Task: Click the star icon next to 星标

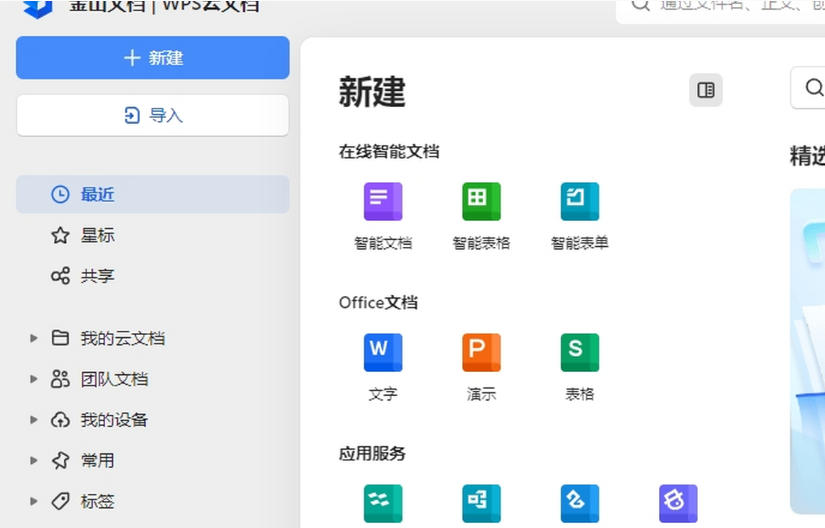Action: pos(60,235)
